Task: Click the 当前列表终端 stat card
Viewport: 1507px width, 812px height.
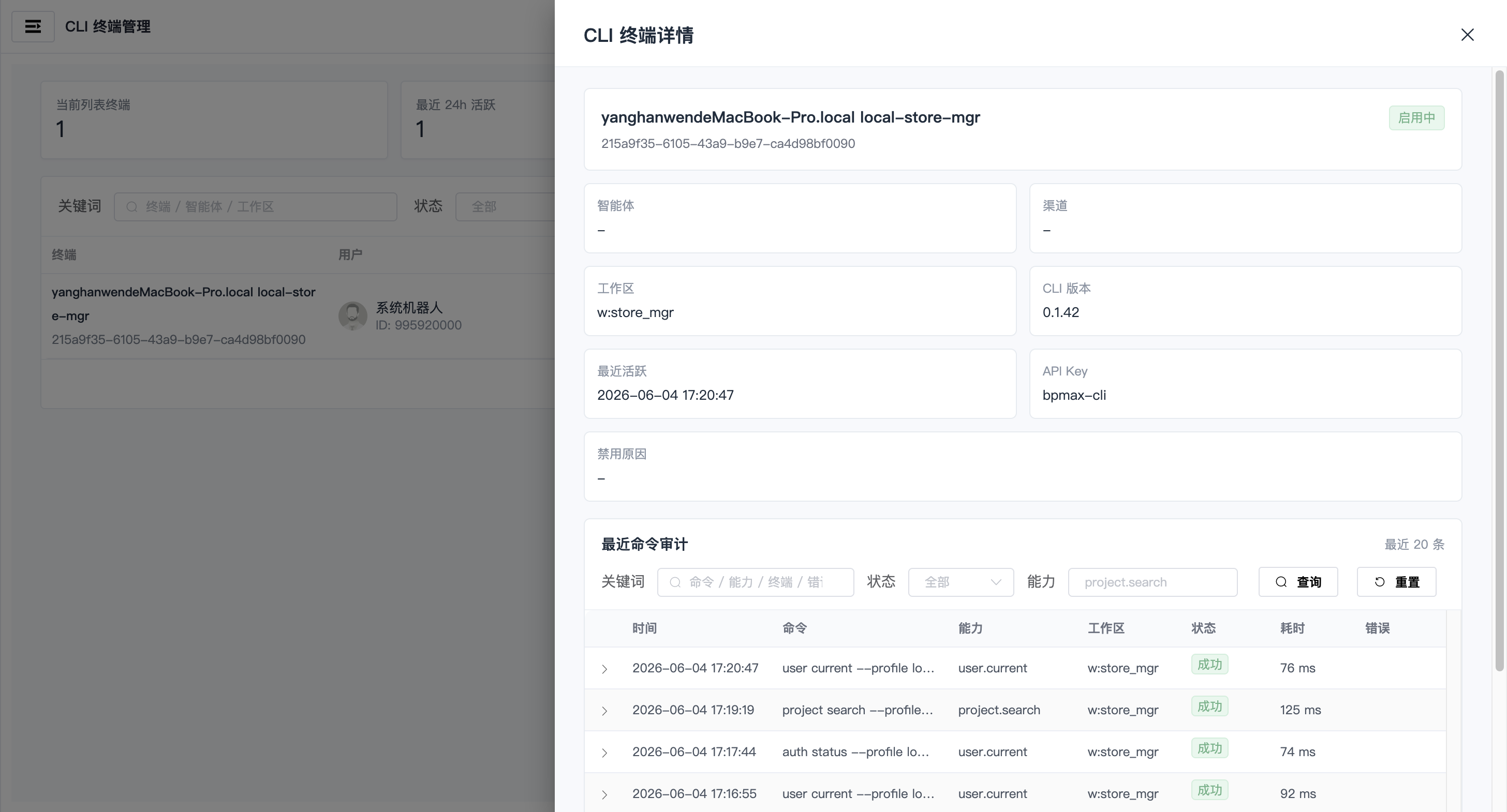Action: coord(214,120)
